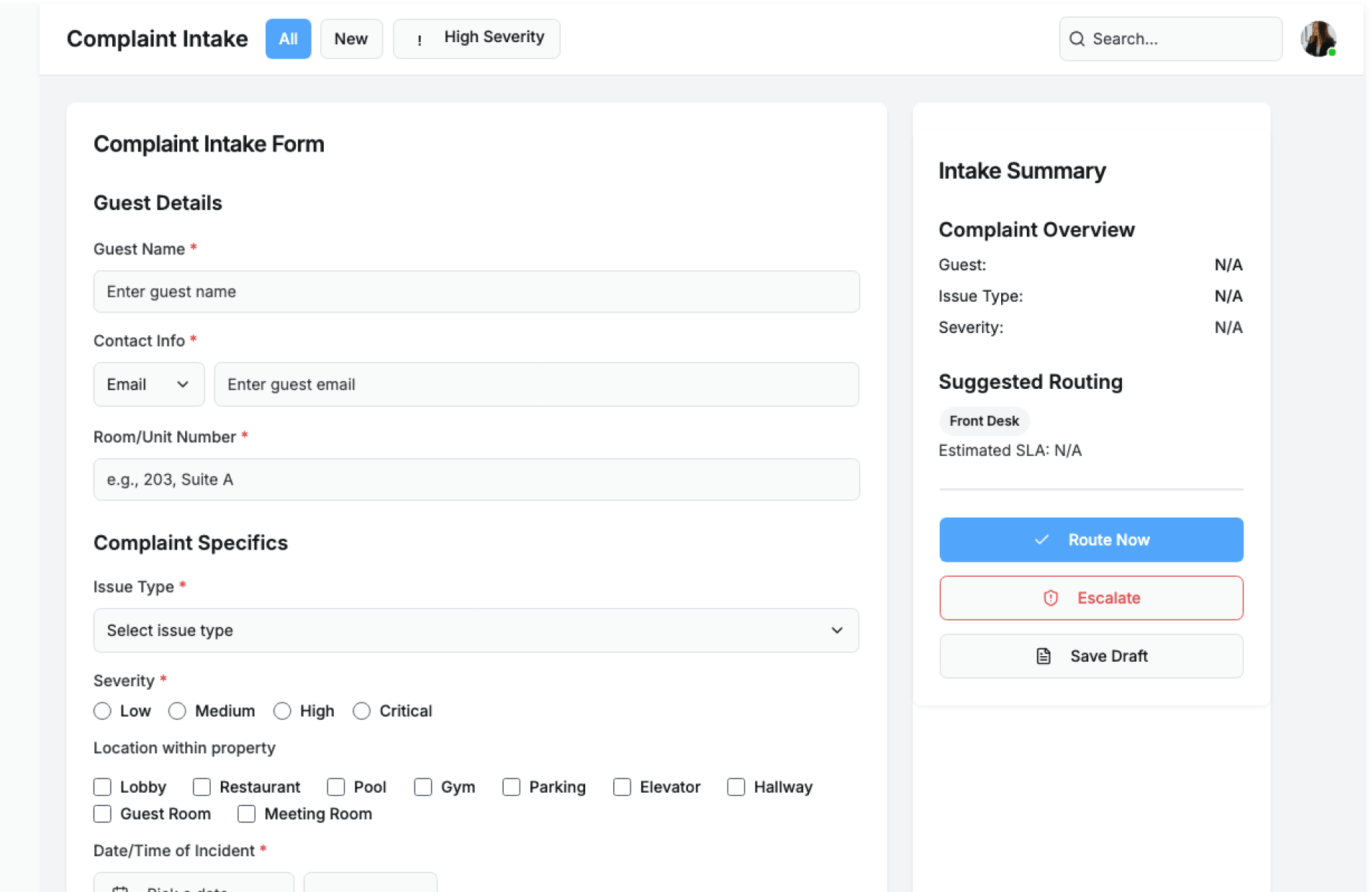
Task: Open the Email contact type dropdown
Action: (149, 385)
